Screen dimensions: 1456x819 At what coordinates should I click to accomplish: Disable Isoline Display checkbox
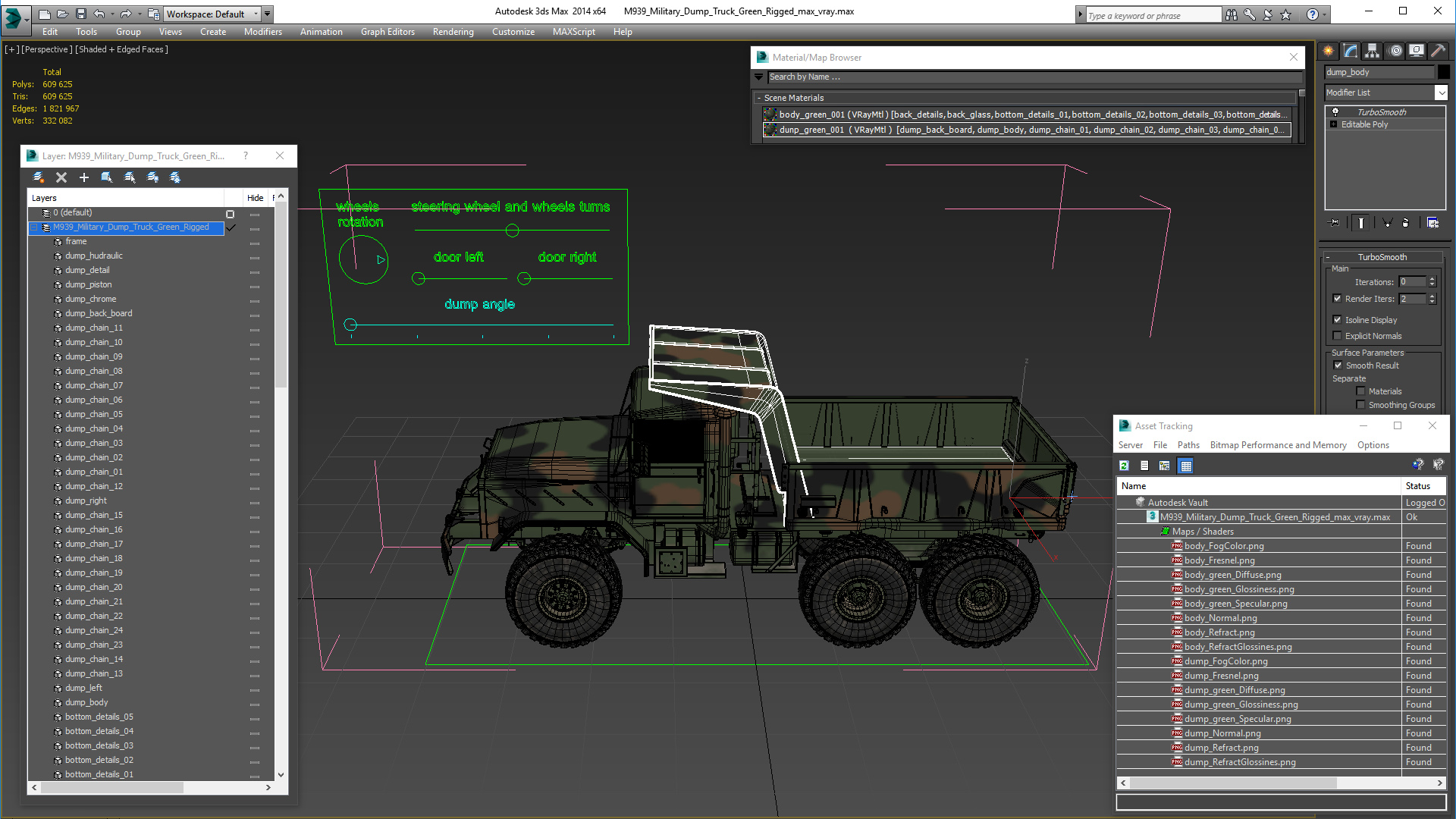click(1338, 320)
